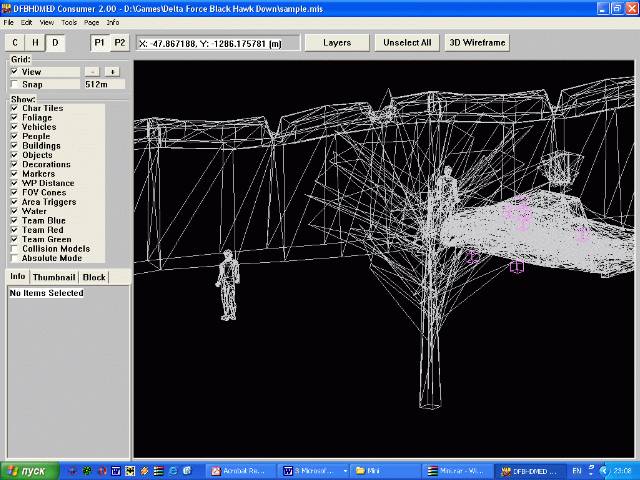Toggle Area Triggers checkbox
Image resolution: width=640 pixels, height=480 pixels.
tap(14, 202)
